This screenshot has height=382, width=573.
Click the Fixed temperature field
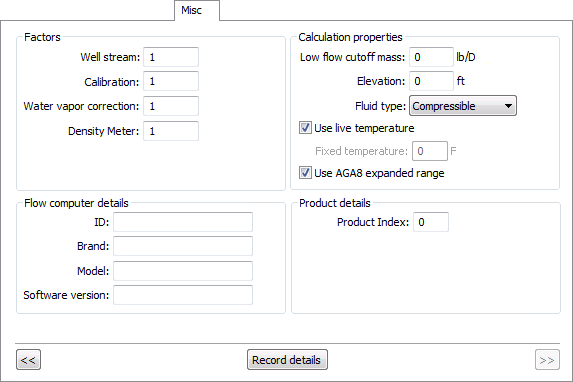pyautogui.click(x=430, y=151)
